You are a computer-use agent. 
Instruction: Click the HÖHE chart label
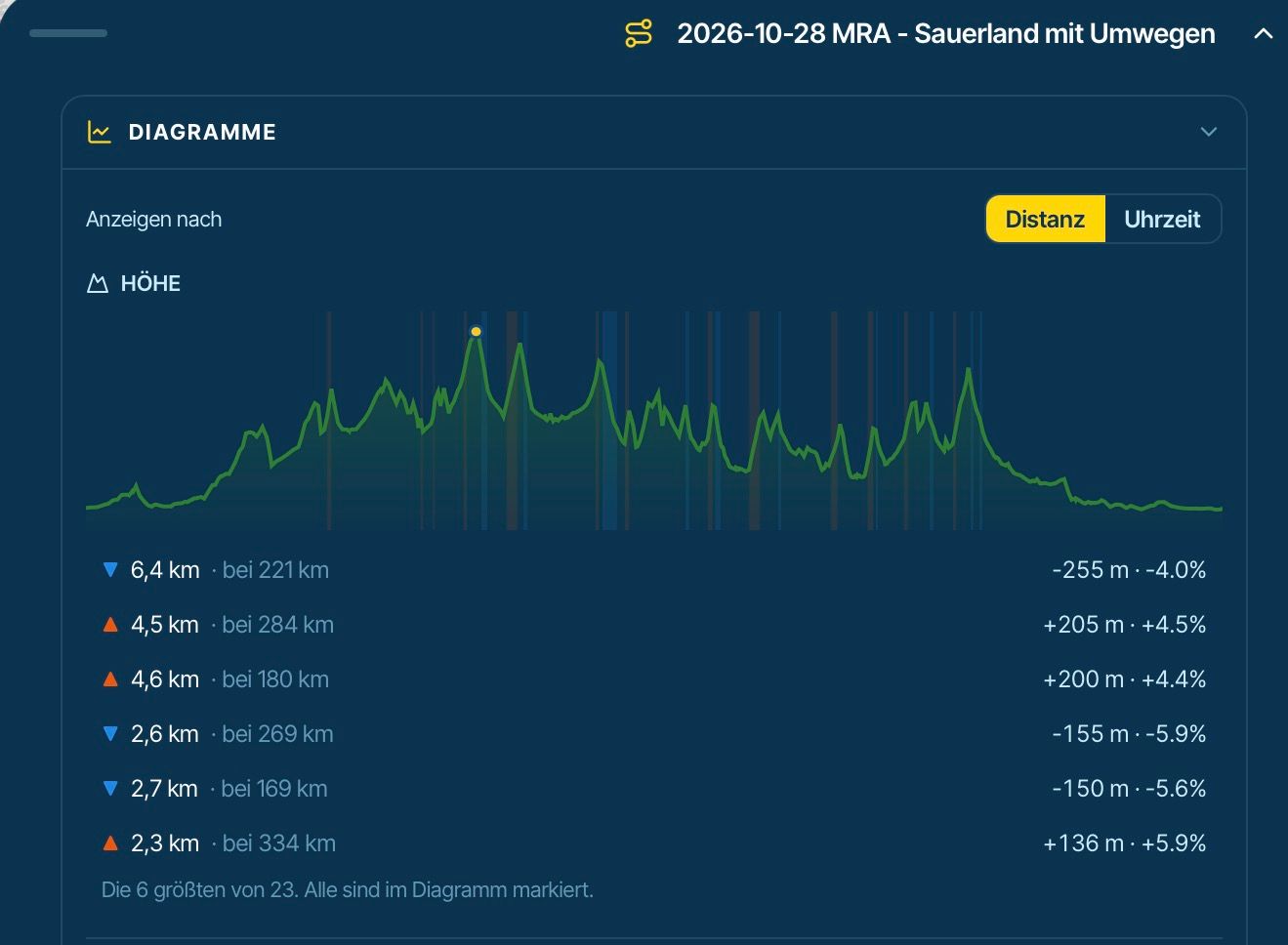[150, 284]
